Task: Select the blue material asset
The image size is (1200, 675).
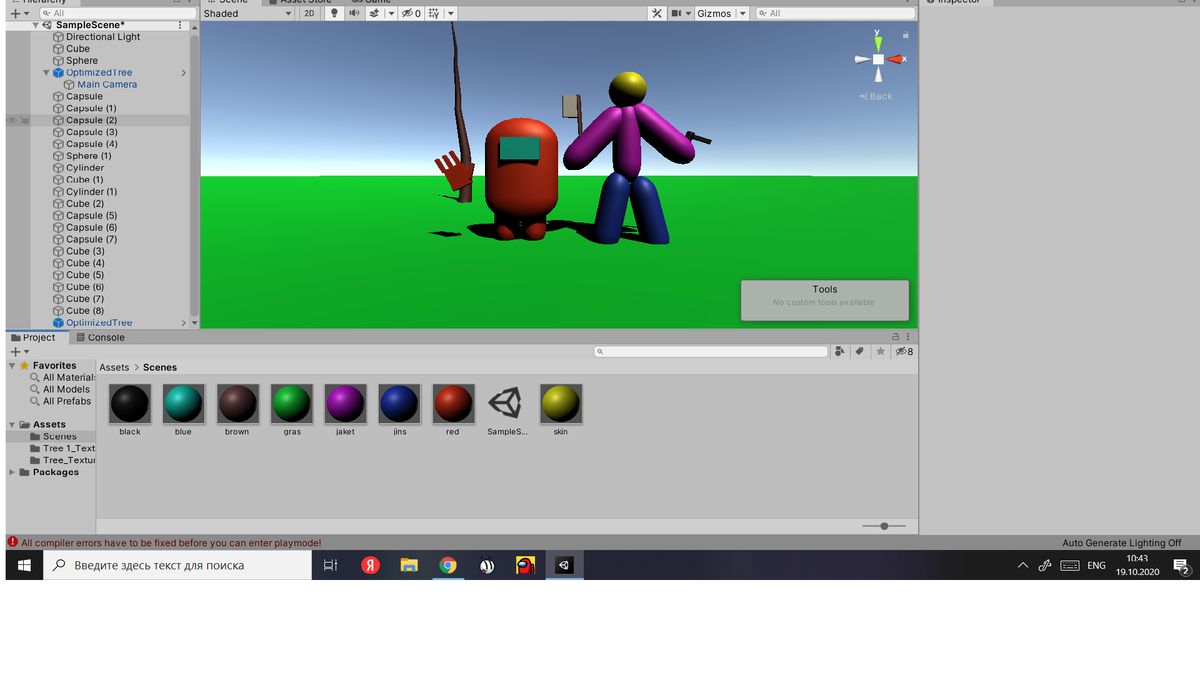Action: (x=183, y=410)
